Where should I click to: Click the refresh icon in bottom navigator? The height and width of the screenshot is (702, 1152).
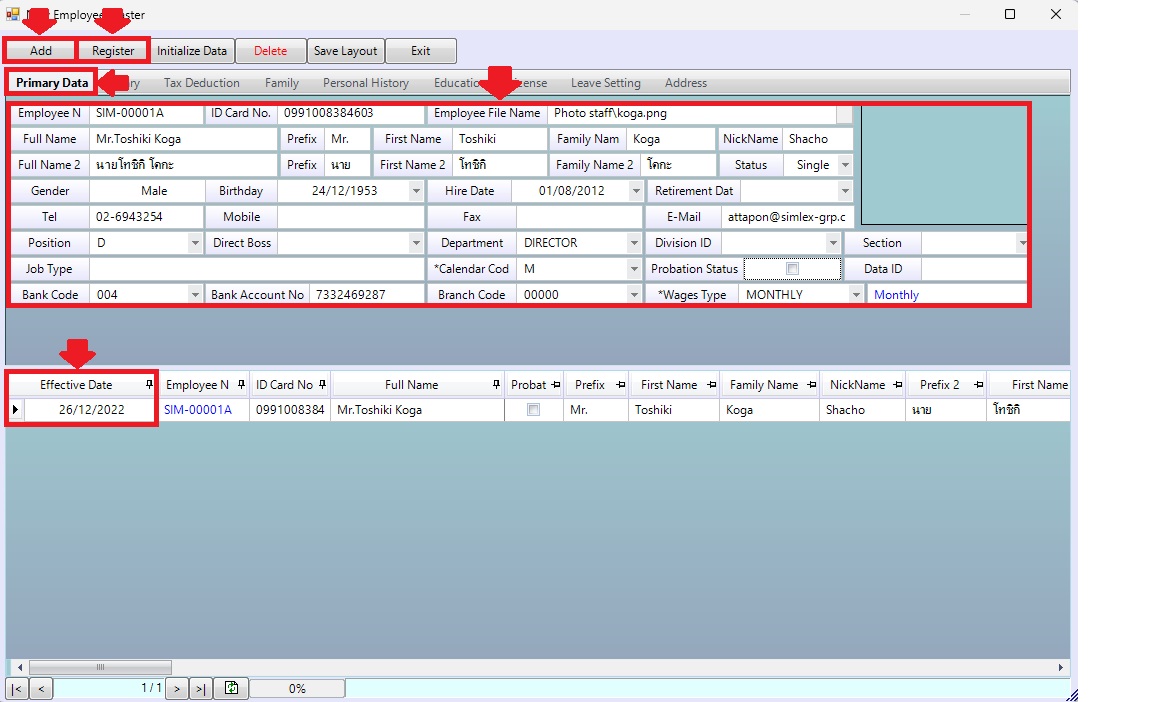pos(231,688)
